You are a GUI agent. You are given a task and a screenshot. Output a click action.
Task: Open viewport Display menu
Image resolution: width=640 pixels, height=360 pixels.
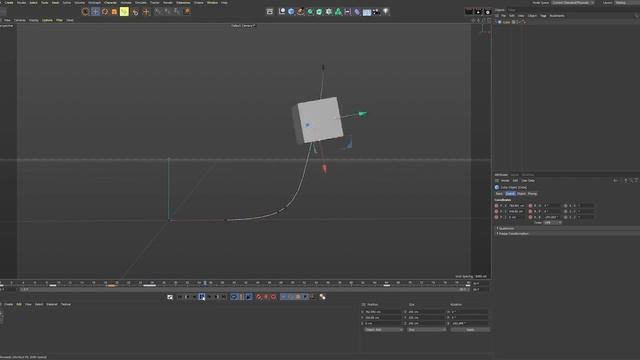[33, 20]
